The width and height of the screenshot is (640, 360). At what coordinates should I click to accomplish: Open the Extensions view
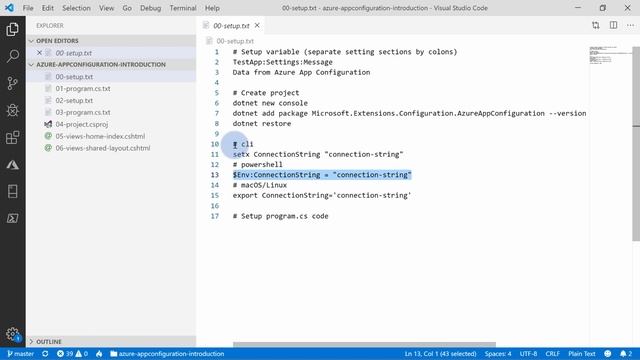coord(12,138)
